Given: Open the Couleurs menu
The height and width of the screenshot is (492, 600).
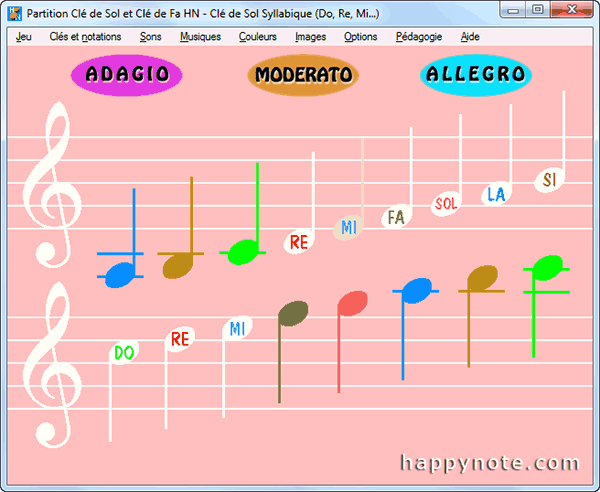Looking at the screenshot, I should [258, 37].
